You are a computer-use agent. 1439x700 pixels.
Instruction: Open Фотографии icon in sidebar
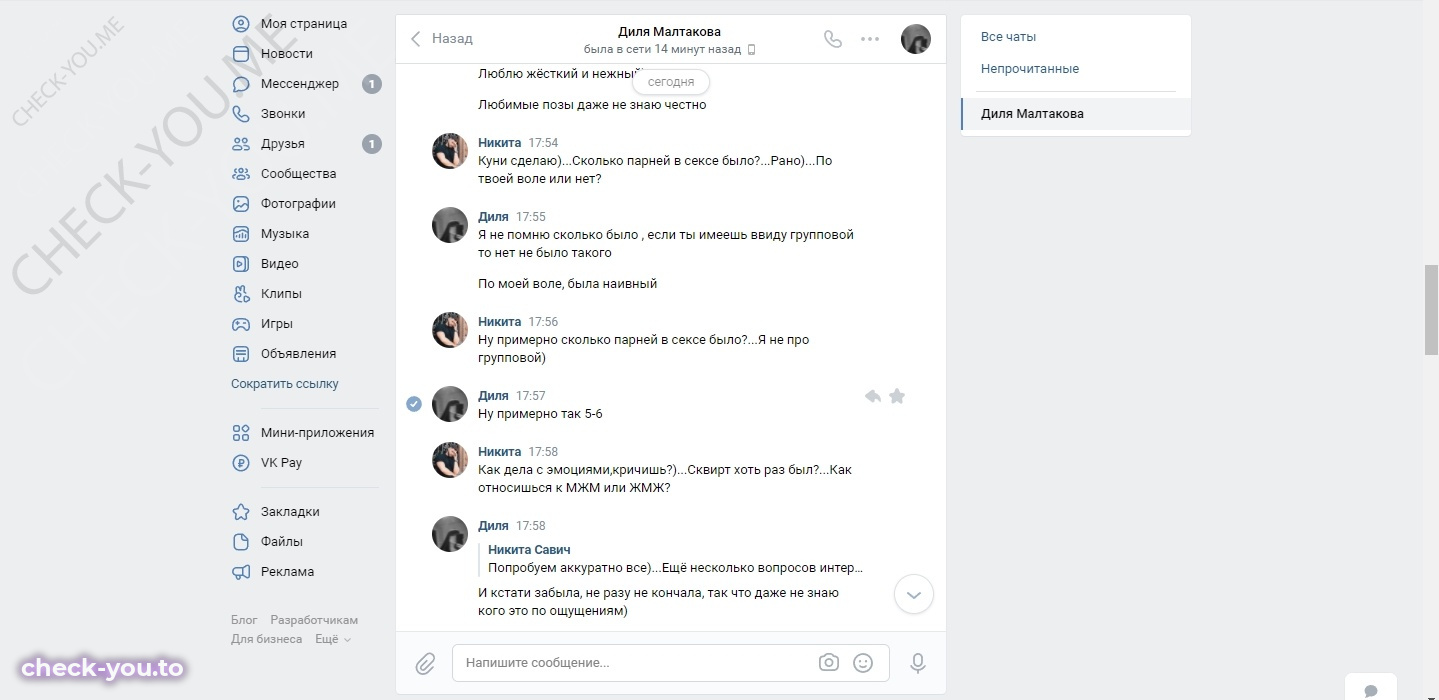click(240, 204)
